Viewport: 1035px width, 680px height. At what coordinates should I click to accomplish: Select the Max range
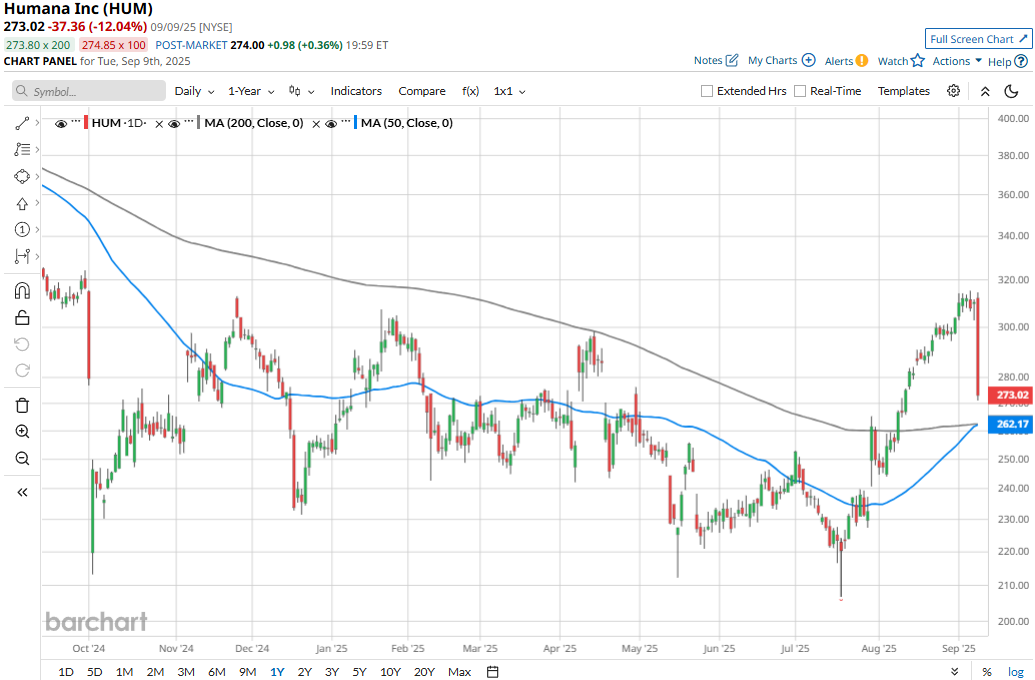click(x=459, y=671)
